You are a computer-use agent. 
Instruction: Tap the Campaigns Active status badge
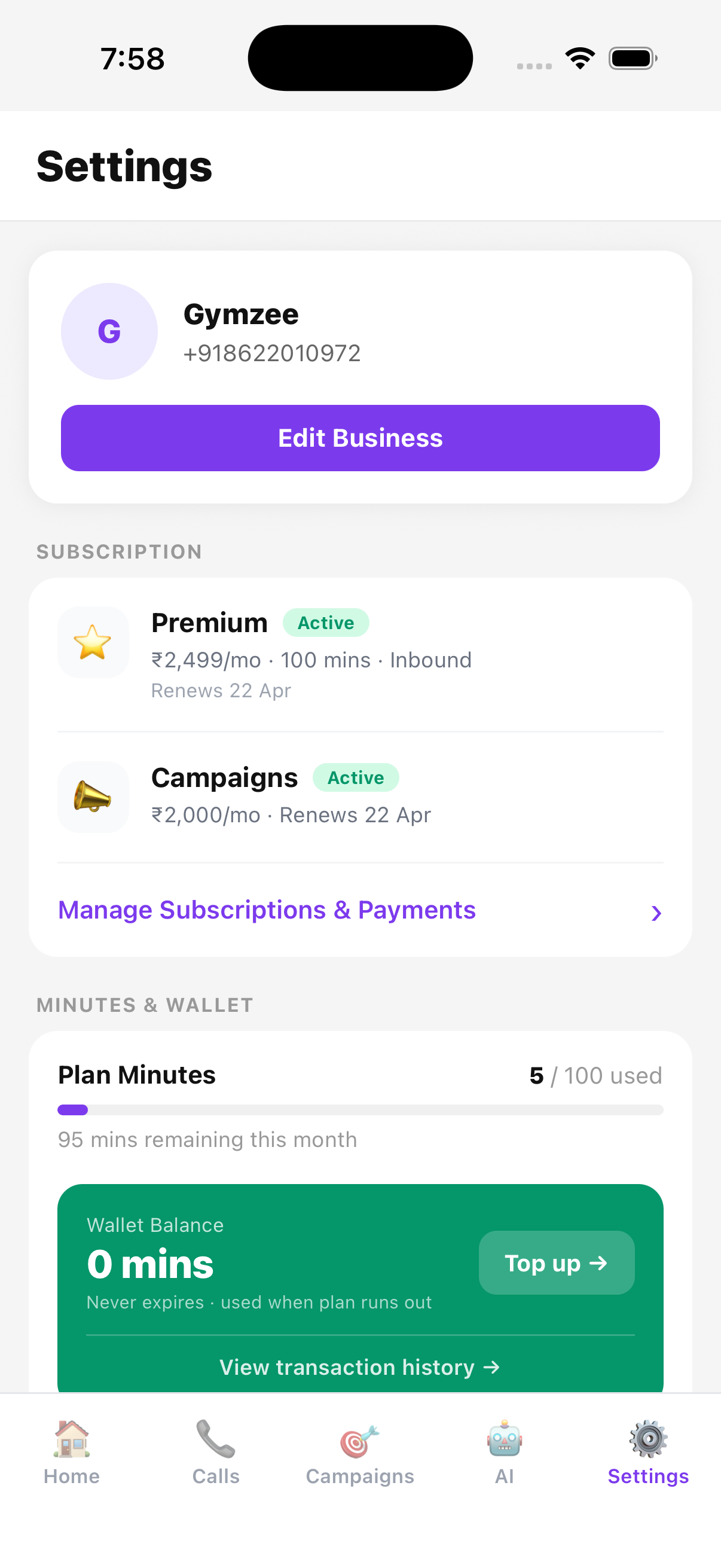click(355, 777)
